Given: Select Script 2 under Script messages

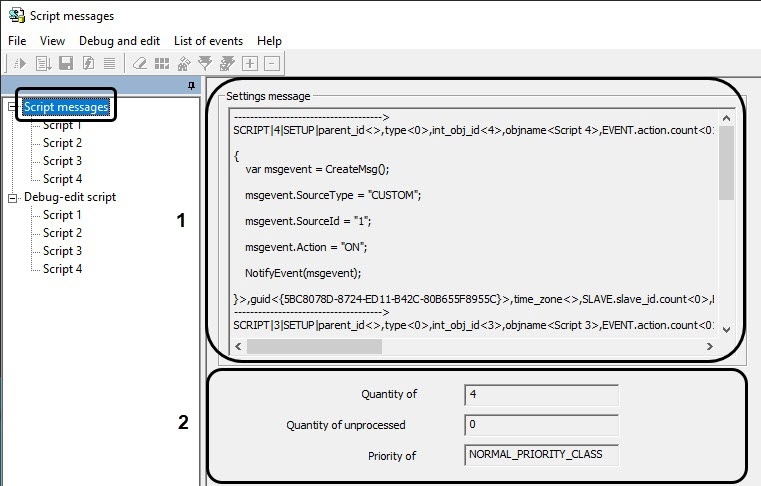Looking at the screenshot, I should pyautogui.click(x=62, y=143).
